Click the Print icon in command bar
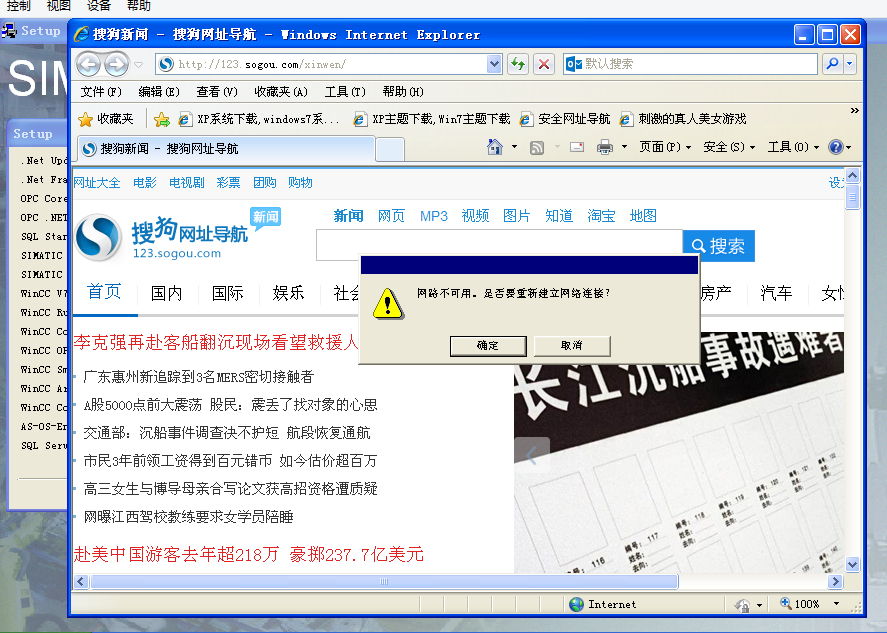This screenshot has height=633, width=887. click(605, 148)
